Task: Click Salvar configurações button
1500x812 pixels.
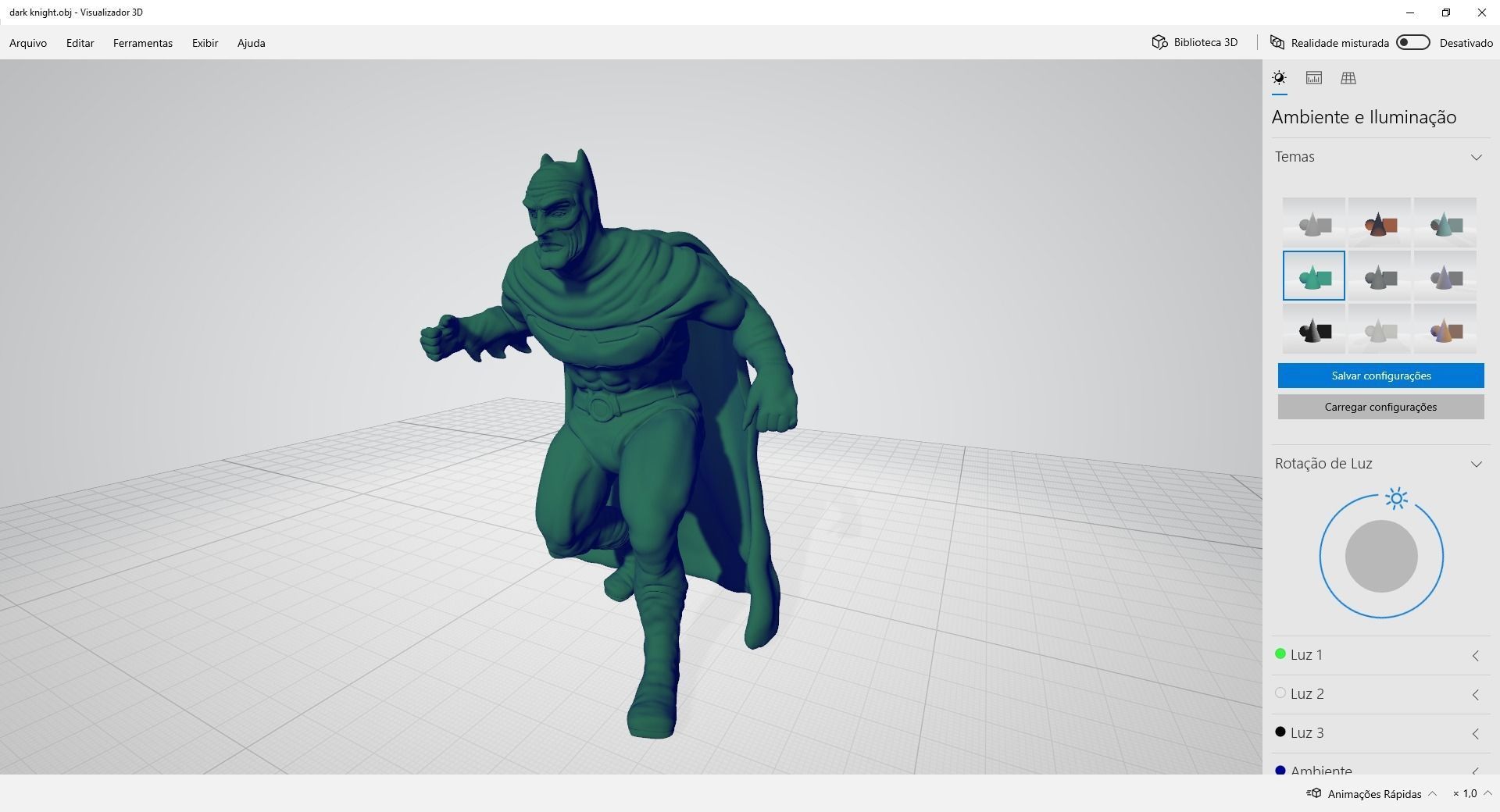Action: point(1381,376)
